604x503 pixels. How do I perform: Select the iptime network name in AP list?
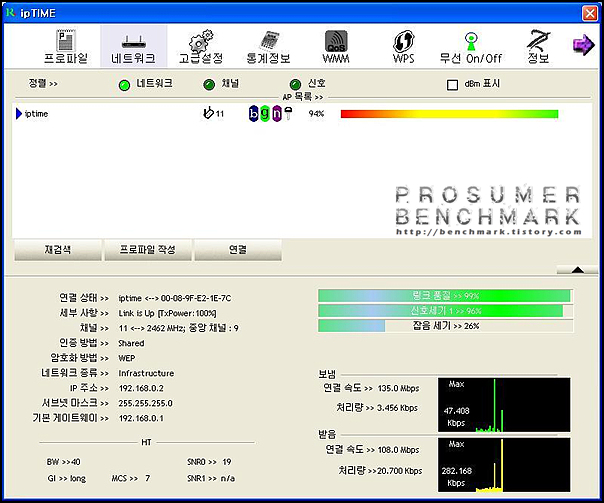pos(37,114)
